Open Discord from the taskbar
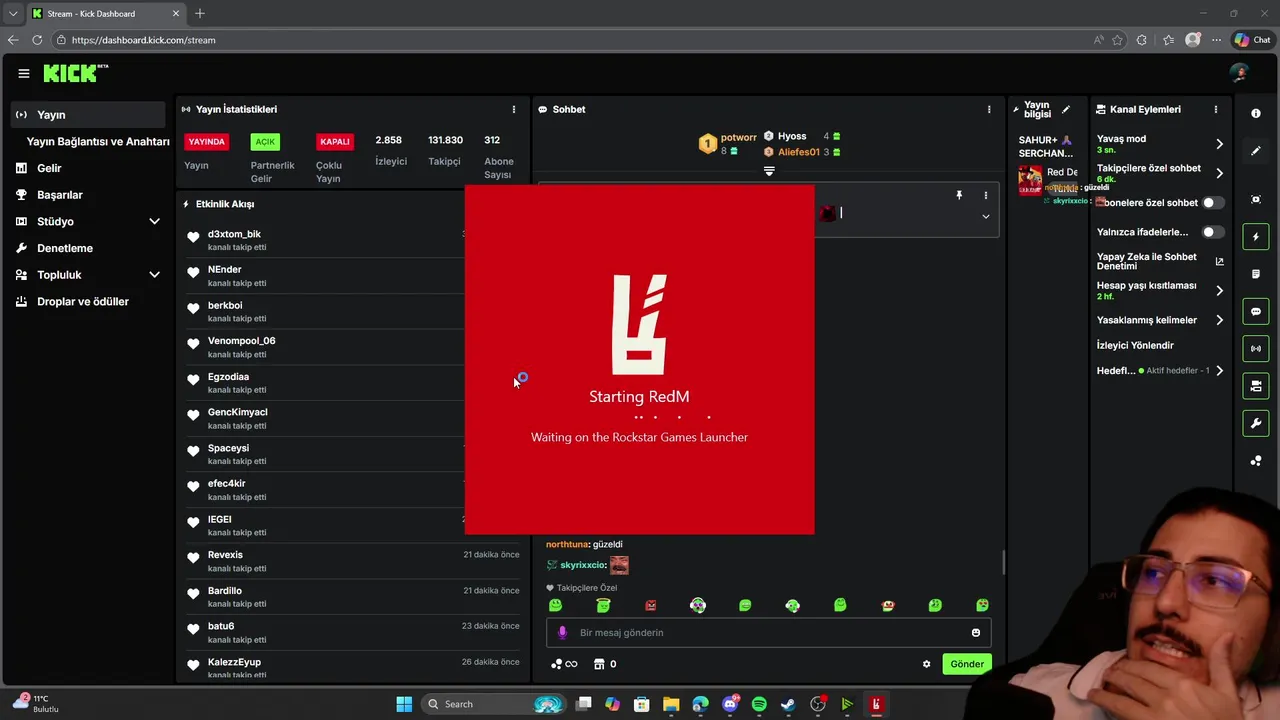 [x=730, y=704]
